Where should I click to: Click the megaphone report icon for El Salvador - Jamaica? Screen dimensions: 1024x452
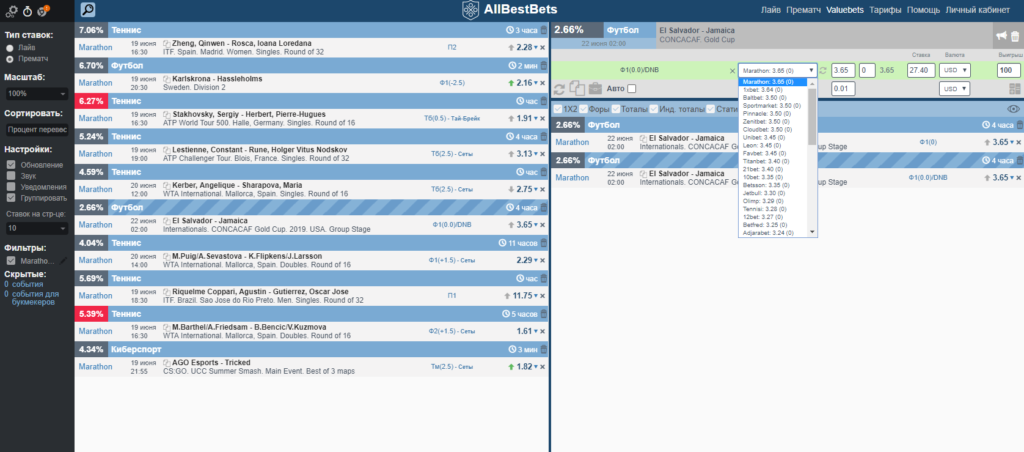pos(1001,37)
